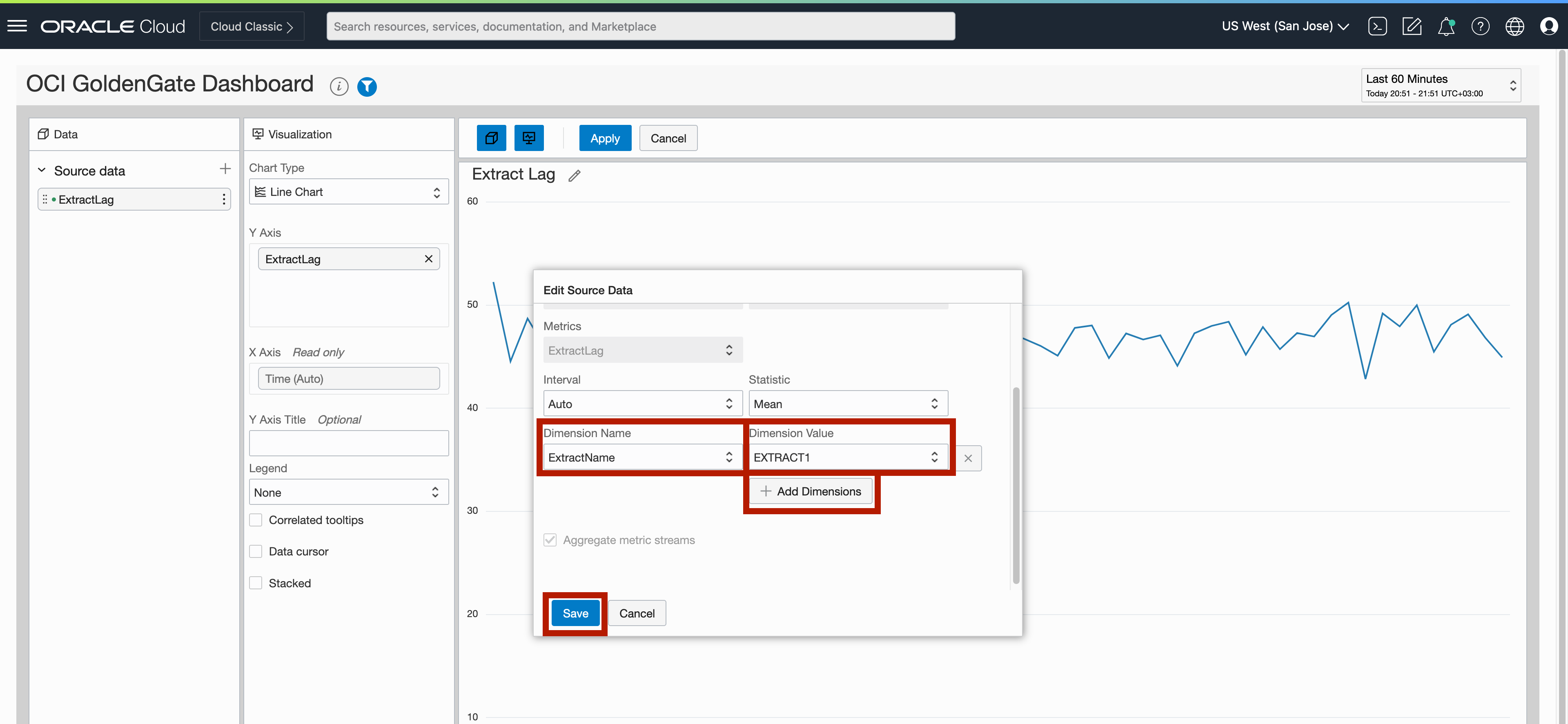Open the Chart Type Line Chart dropdown

[x=348, y=192]
